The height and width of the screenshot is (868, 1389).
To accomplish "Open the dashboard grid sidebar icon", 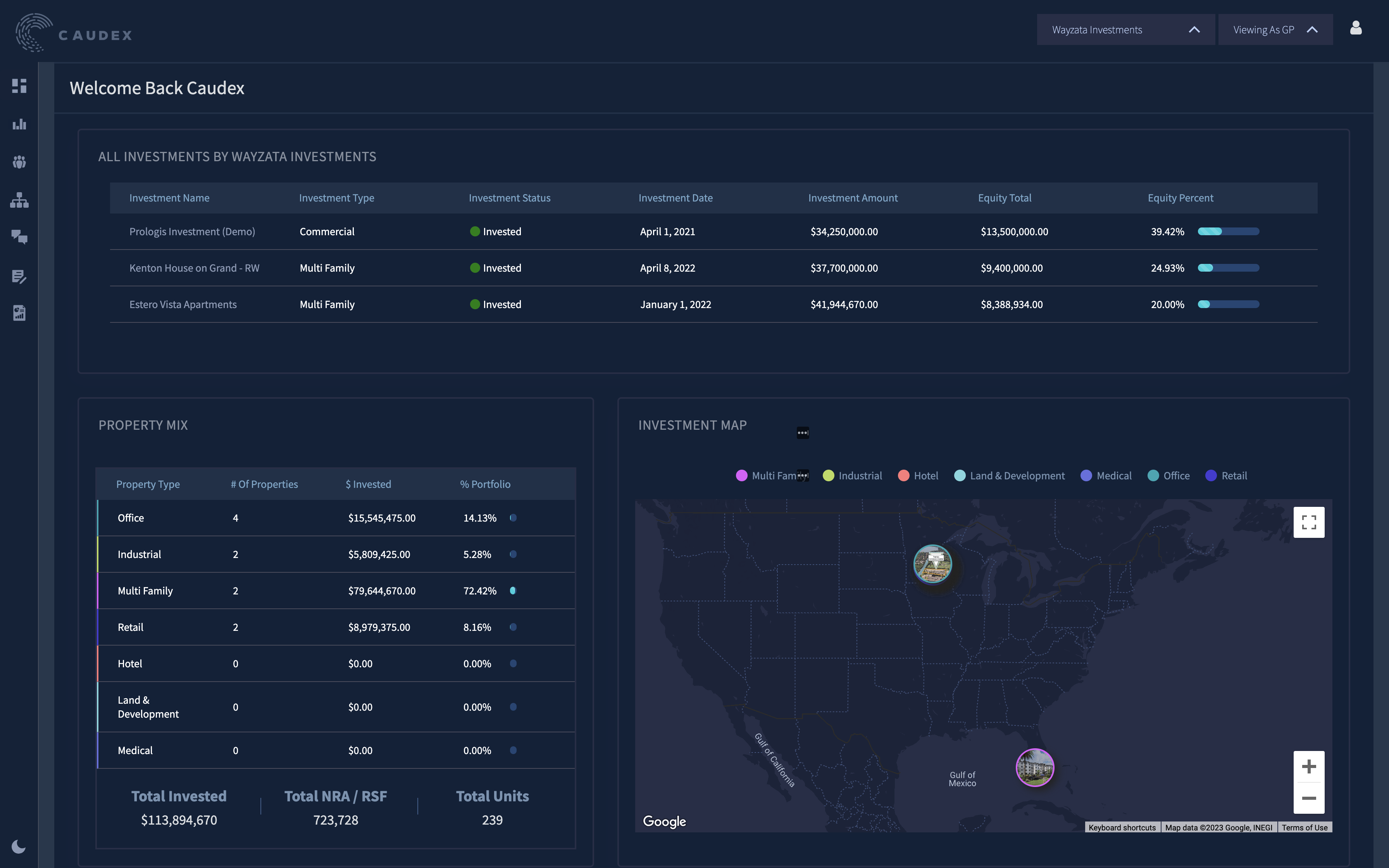I will click(x=19, y=86).
